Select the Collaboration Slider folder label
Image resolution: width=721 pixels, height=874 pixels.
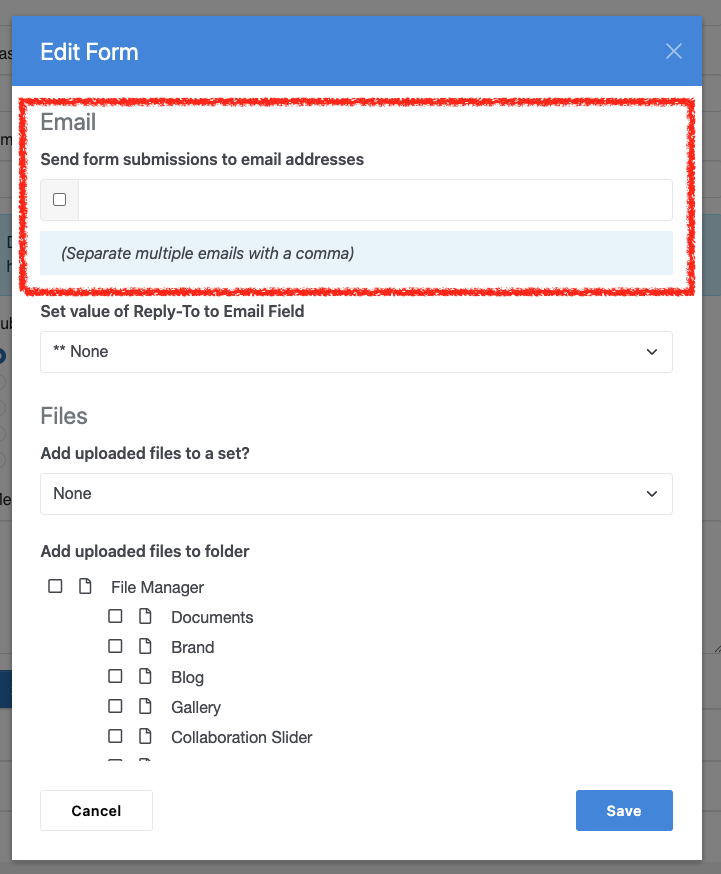coord(241,737)
